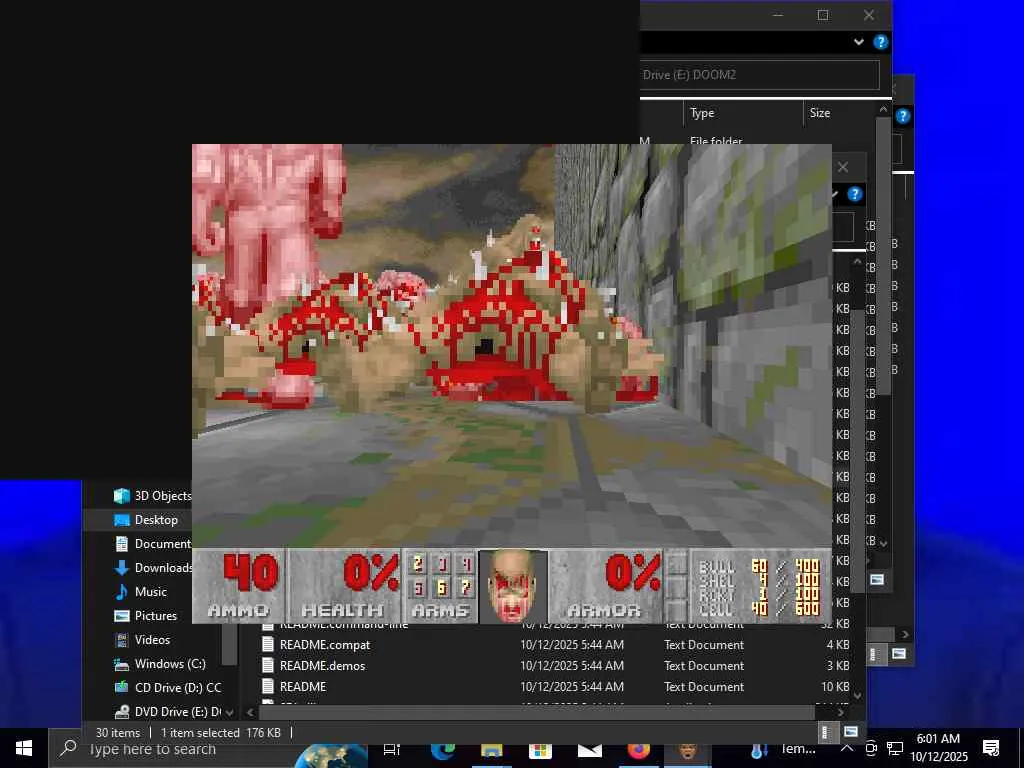Click Doom marine face in status bar
The height and width of the screenshot is (768, 1024).
point(513,586)
